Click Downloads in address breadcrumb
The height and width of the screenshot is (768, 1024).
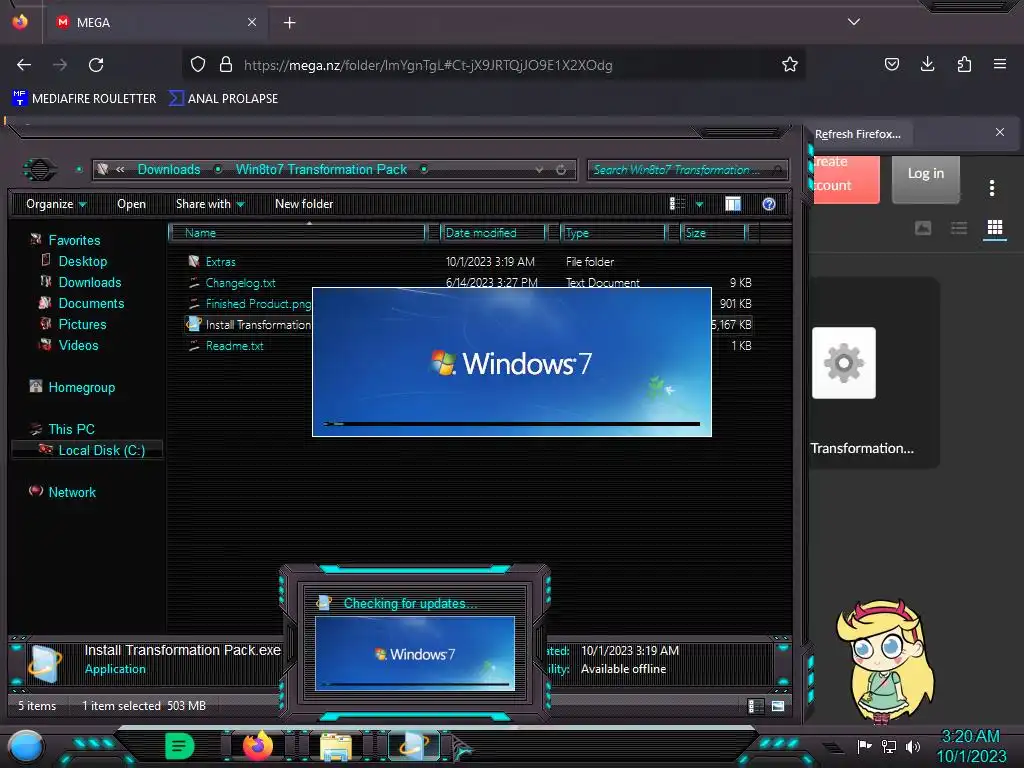pyautogui.click(x=168, y=169)
